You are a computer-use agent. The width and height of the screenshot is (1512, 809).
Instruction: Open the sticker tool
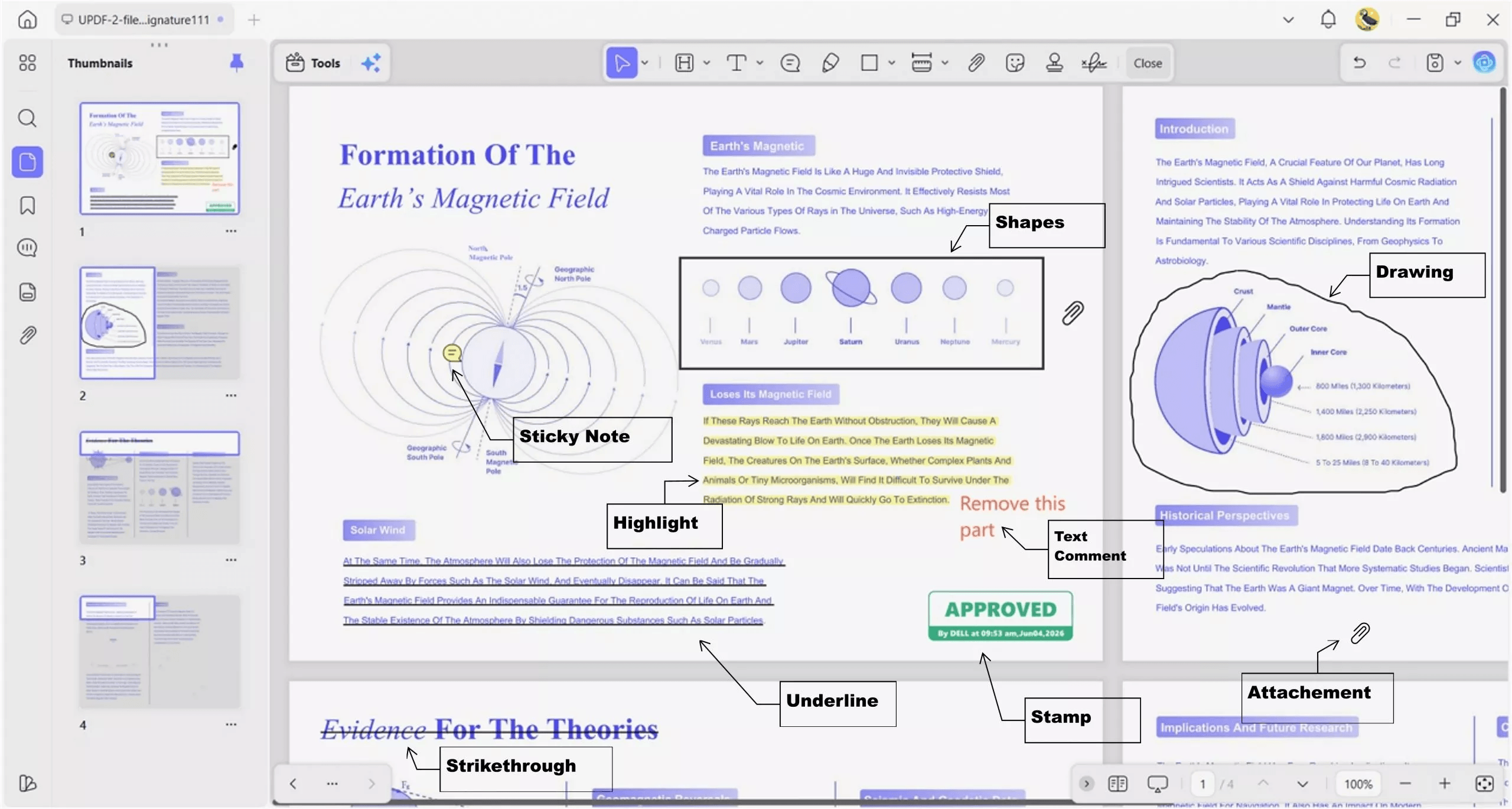[x=1015, y=63]
